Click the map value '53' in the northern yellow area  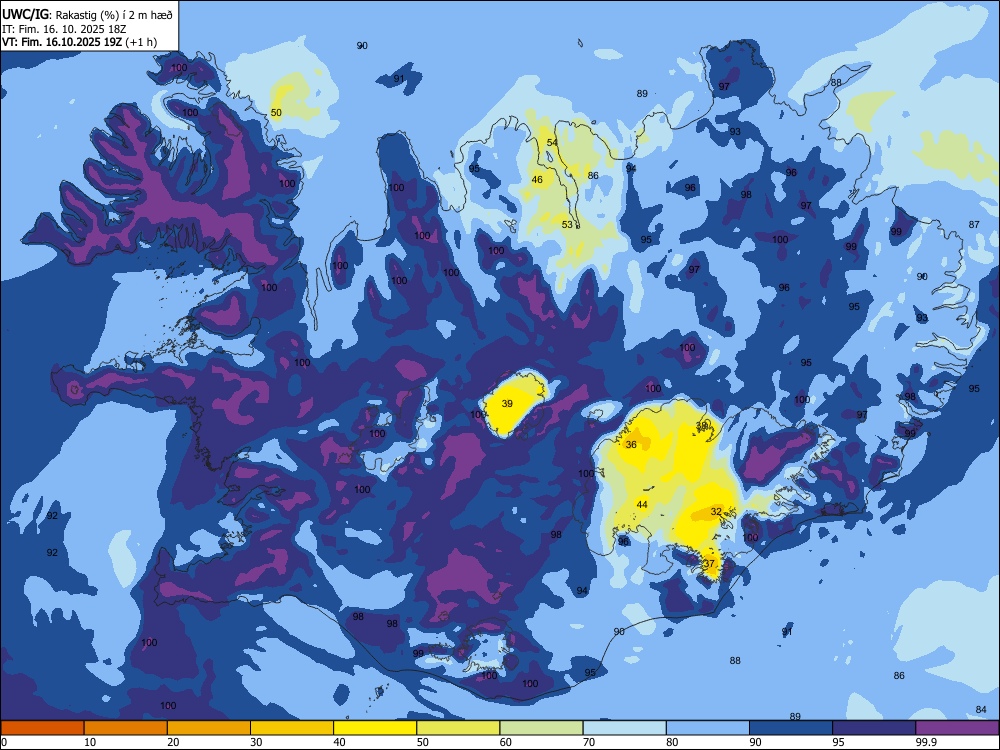pyautogui.click(x=567, y=224)
